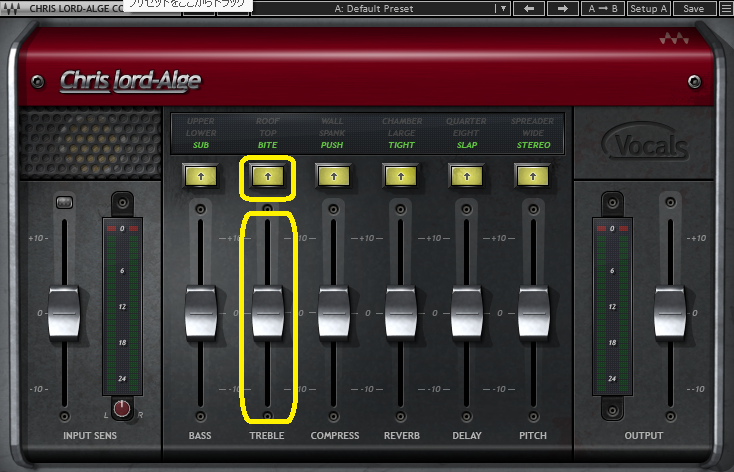Click the red L/R balance knob

coord(122,408)
